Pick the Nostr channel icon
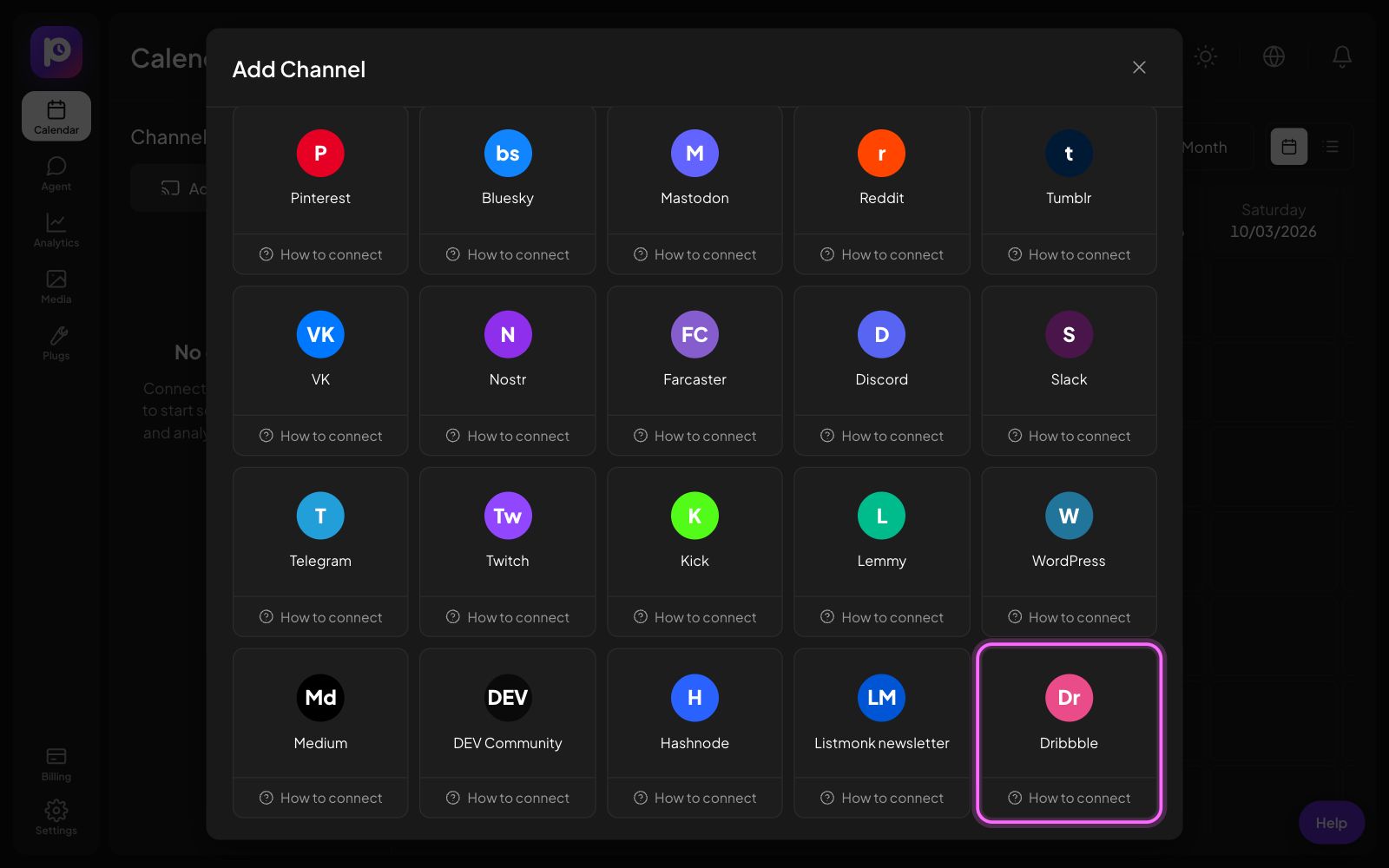This screenshot has height=868, width=1389. [x=508, y=334]
